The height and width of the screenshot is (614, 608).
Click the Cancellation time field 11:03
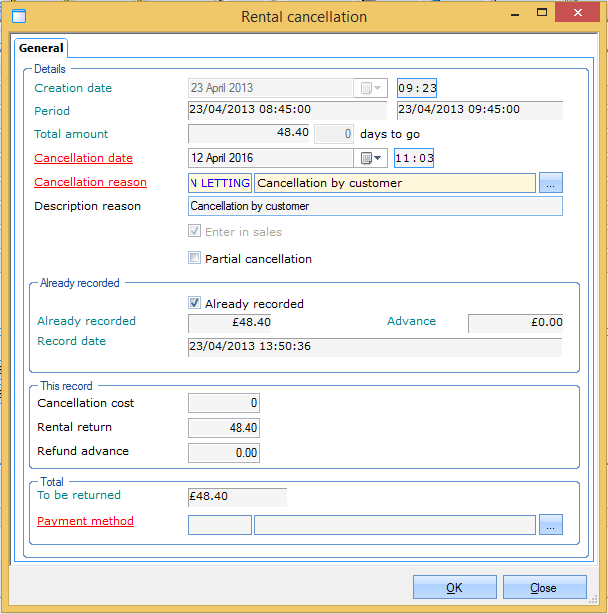coord(413,158)
